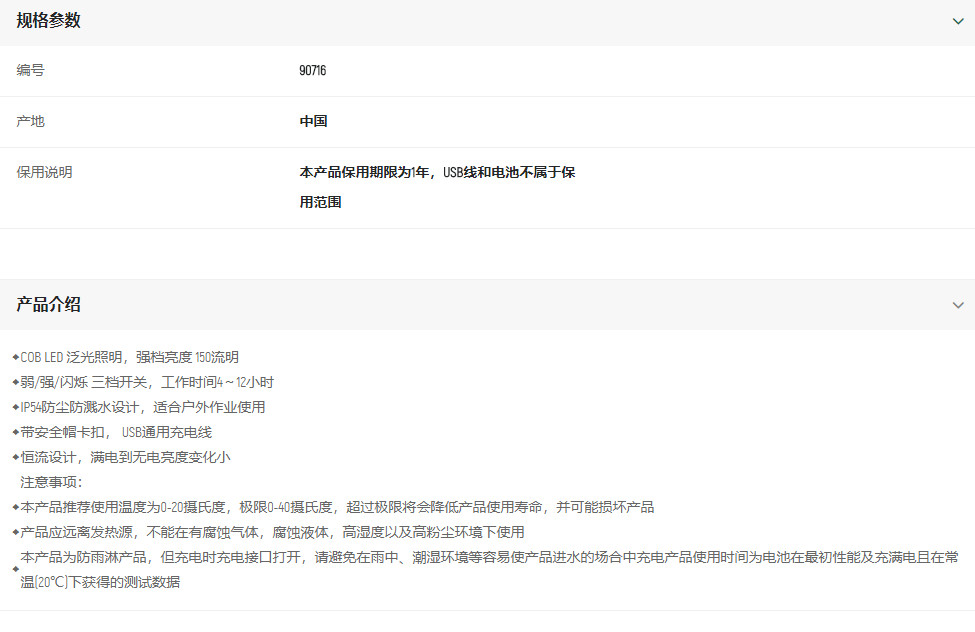Click the 产品介绍 section heading
975x632 pixels.
click(x=48, y=305)
